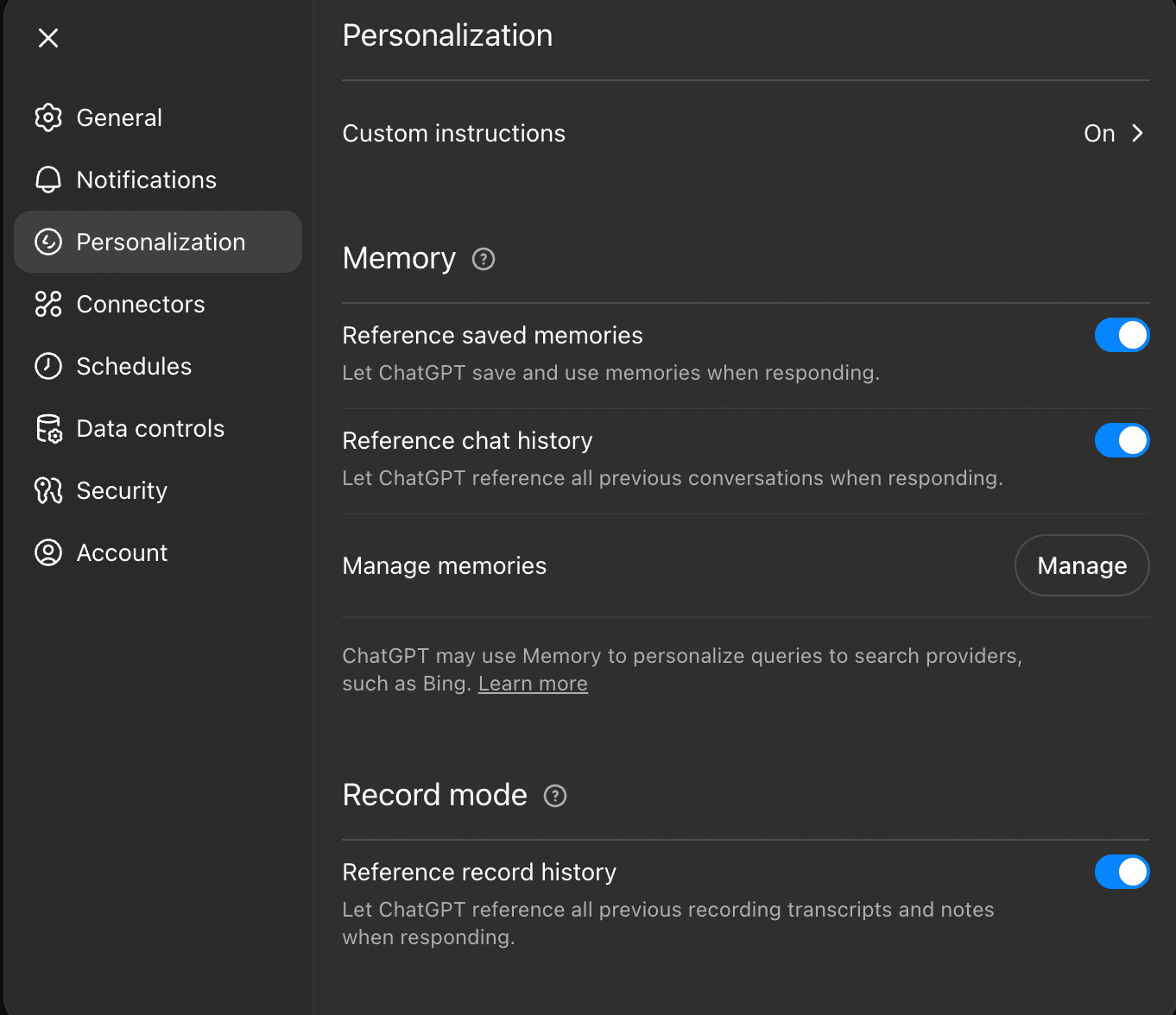Screen dimensions: 1176x1015
Task: Open the Custom instructions row
Action: point(453,133)
